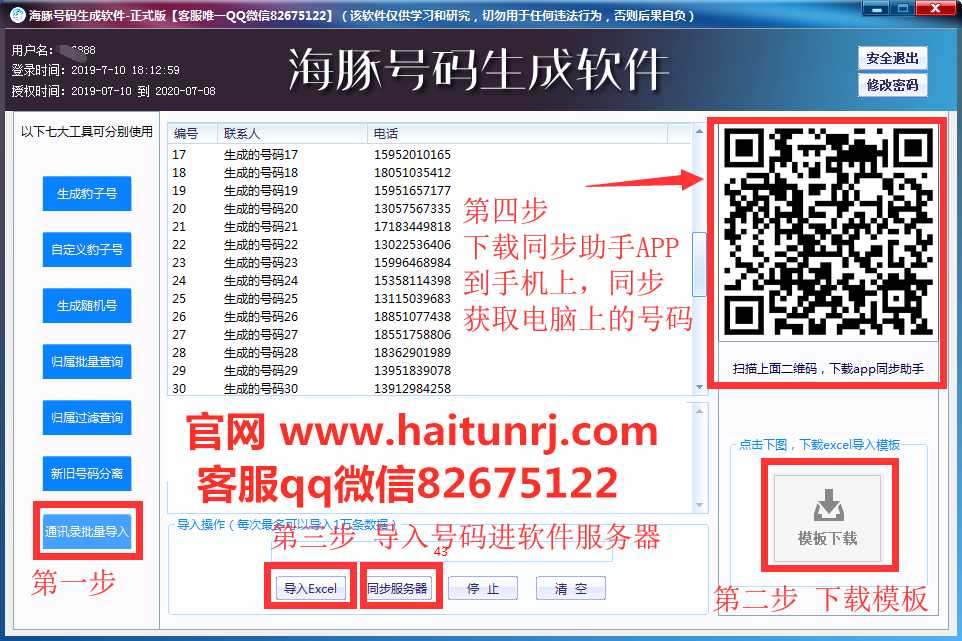Select the 生成随机号 tool
Viewport: 962px width, 641px height.
(x=87, y=305)
